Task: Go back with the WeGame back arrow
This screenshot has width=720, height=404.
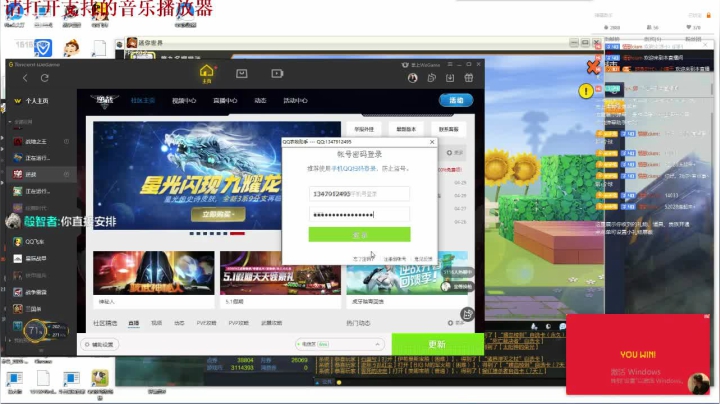Action: coord(25,78)
